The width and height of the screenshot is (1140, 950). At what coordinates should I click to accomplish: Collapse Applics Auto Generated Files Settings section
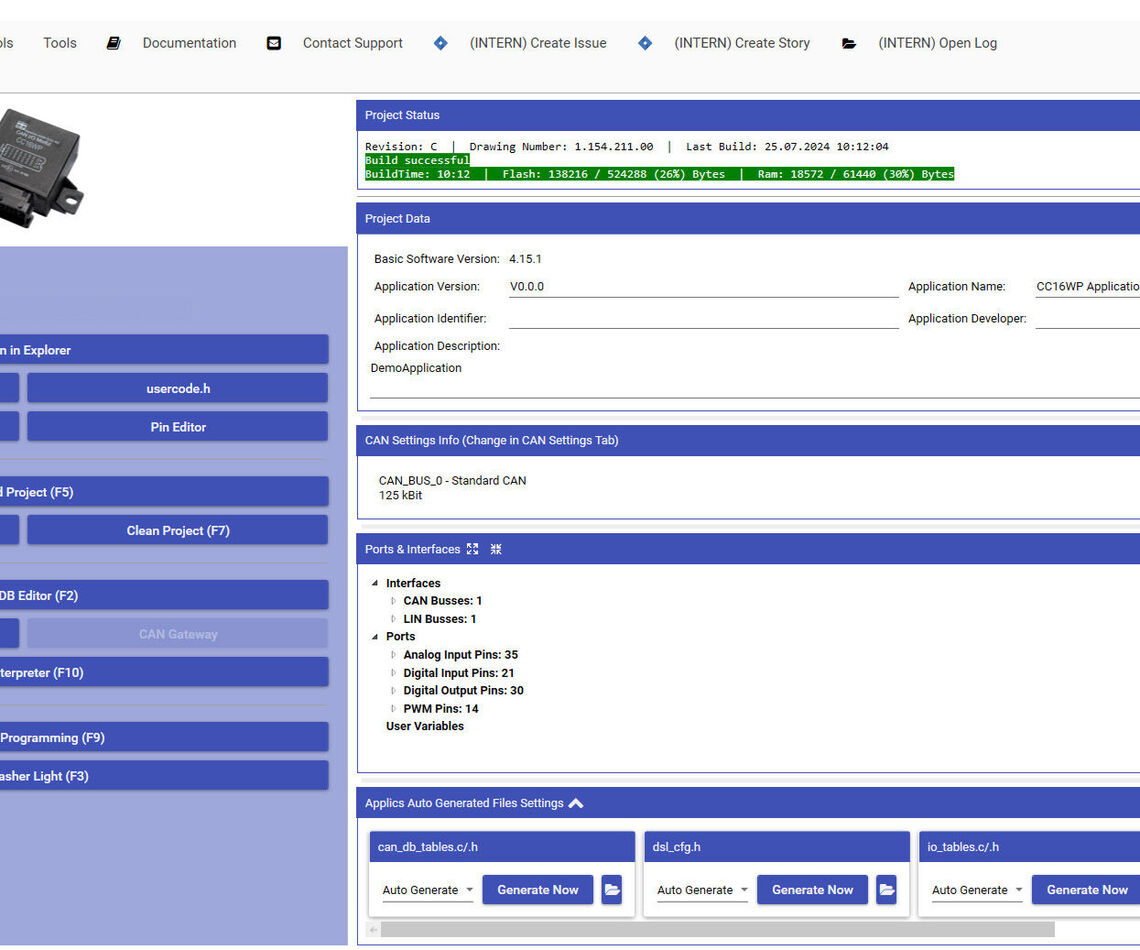(x=576, y=803)
